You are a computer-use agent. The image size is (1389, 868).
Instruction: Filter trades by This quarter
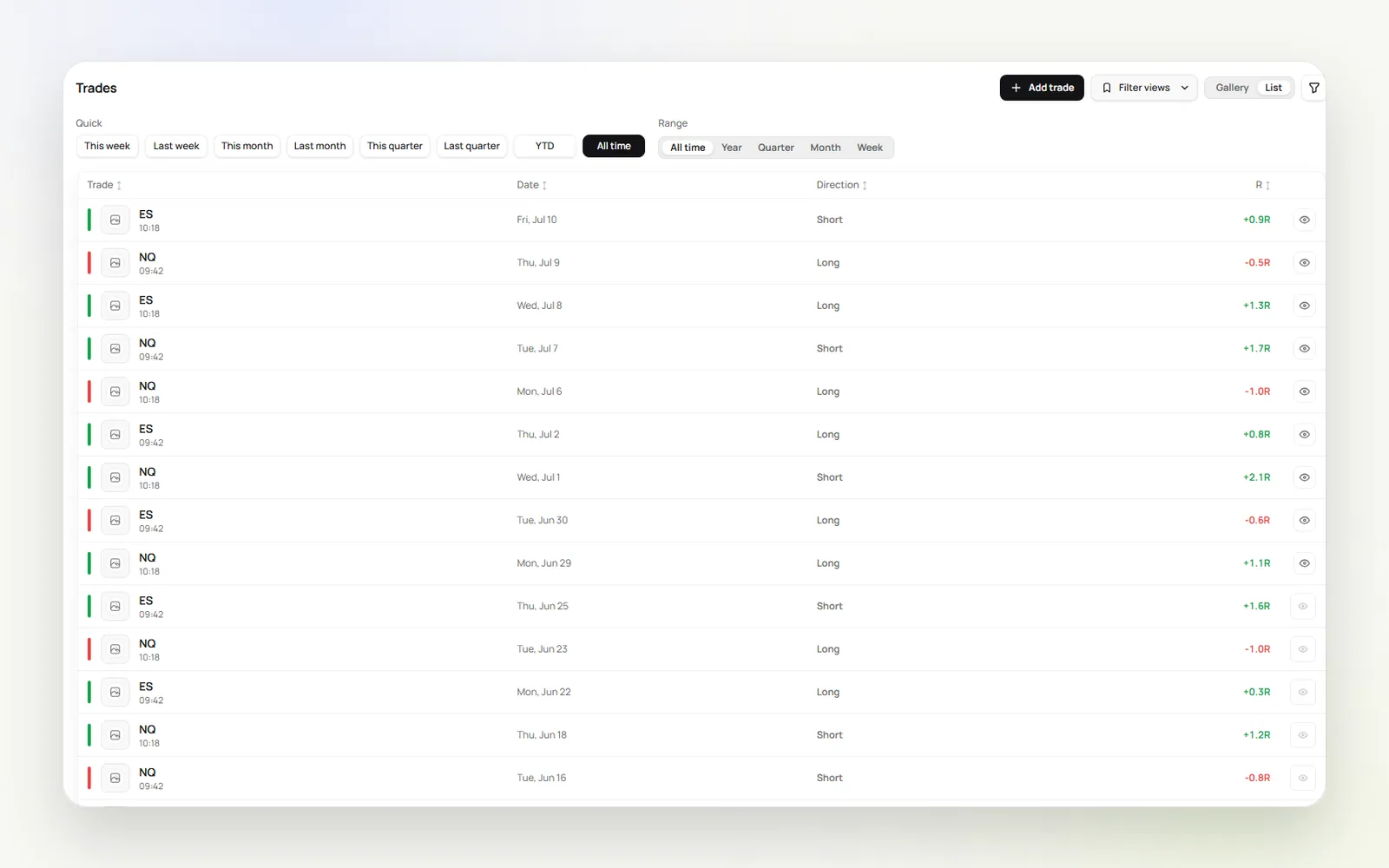coord(395,146)
